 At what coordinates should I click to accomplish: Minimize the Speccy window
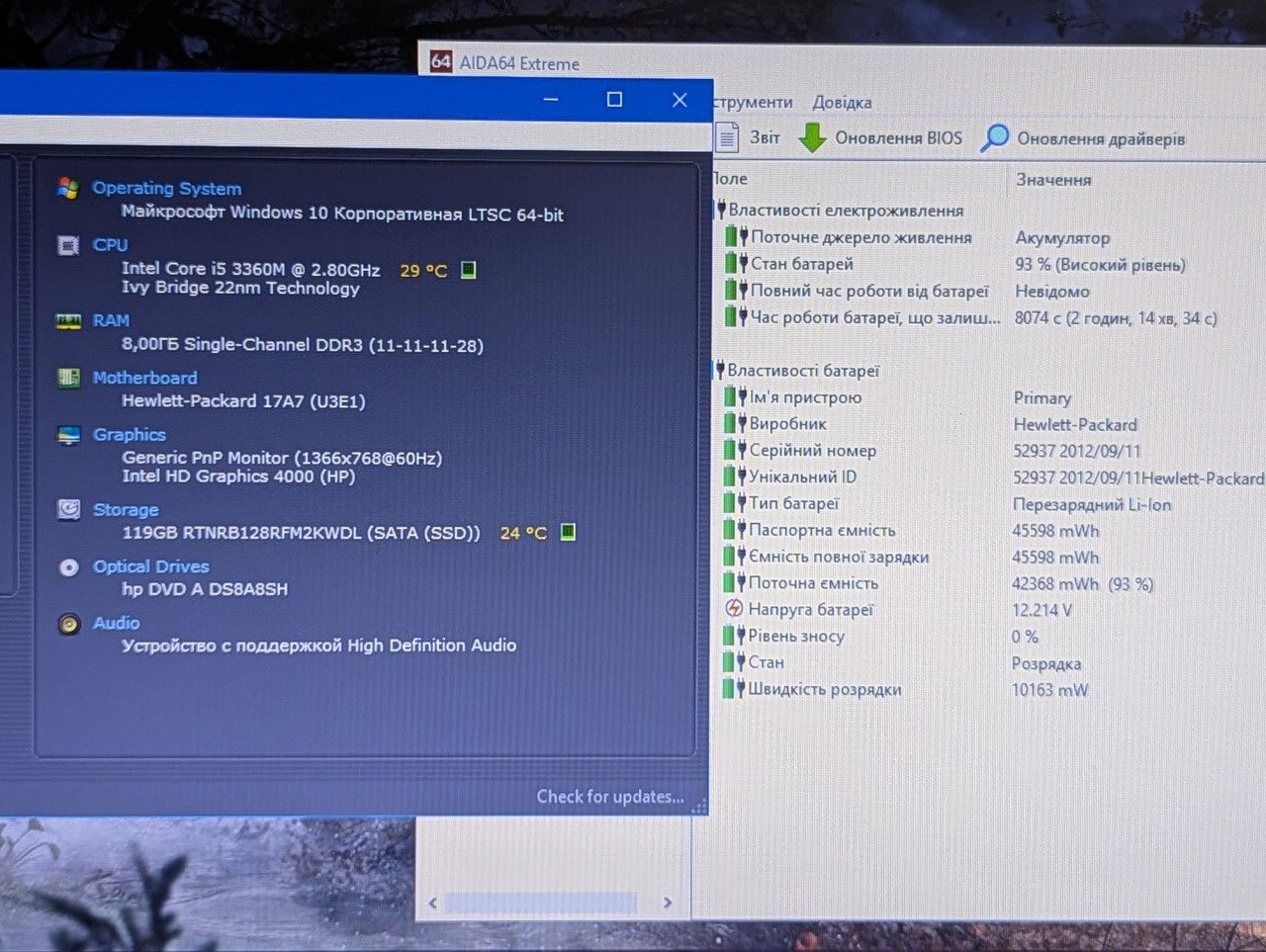(551, 99)
